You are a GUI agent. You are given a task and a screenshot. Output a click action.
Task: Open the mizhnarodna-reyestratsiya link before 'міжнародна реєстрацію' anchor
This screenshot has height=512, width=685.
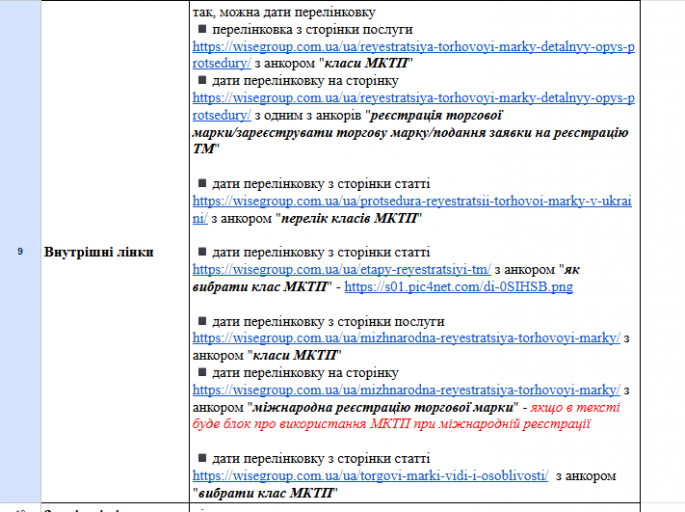[x=406, y=390]
